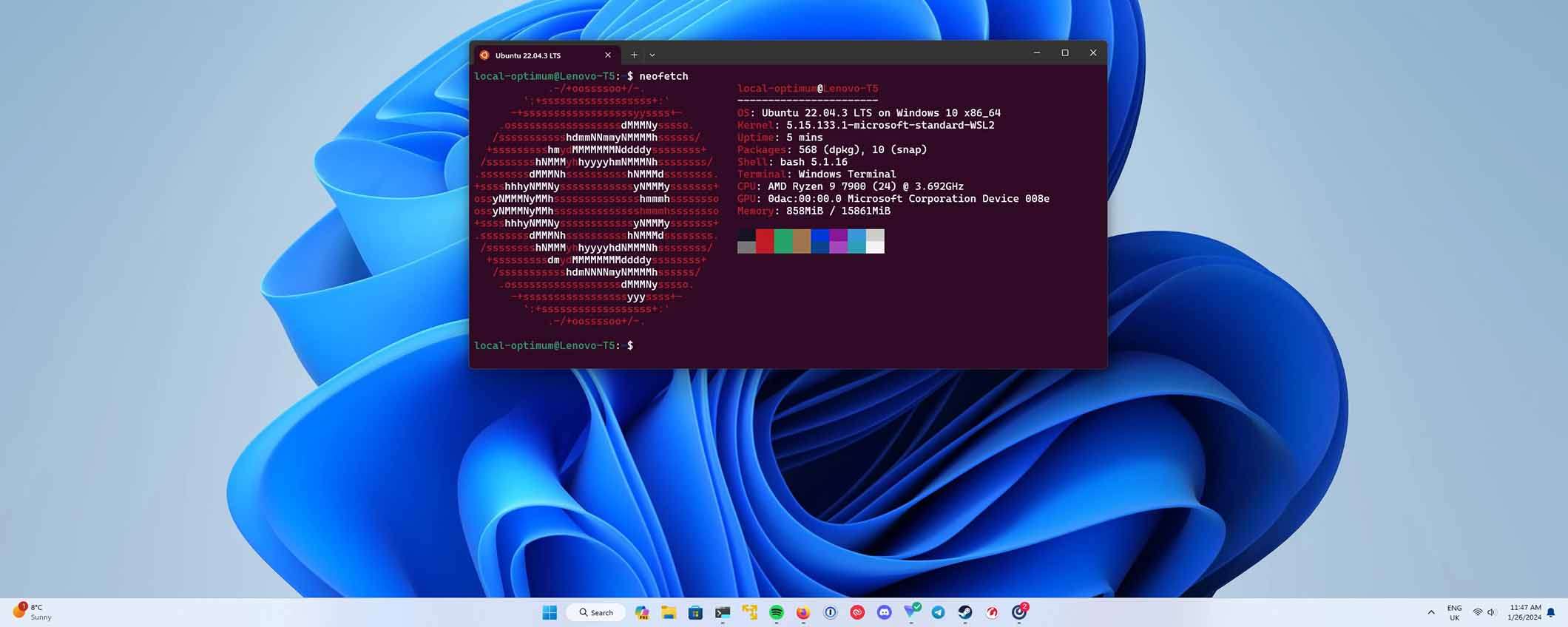Expand the terminal profile dropdown chevron
The width and height of the screenshot is (1568, 627).
652,55
